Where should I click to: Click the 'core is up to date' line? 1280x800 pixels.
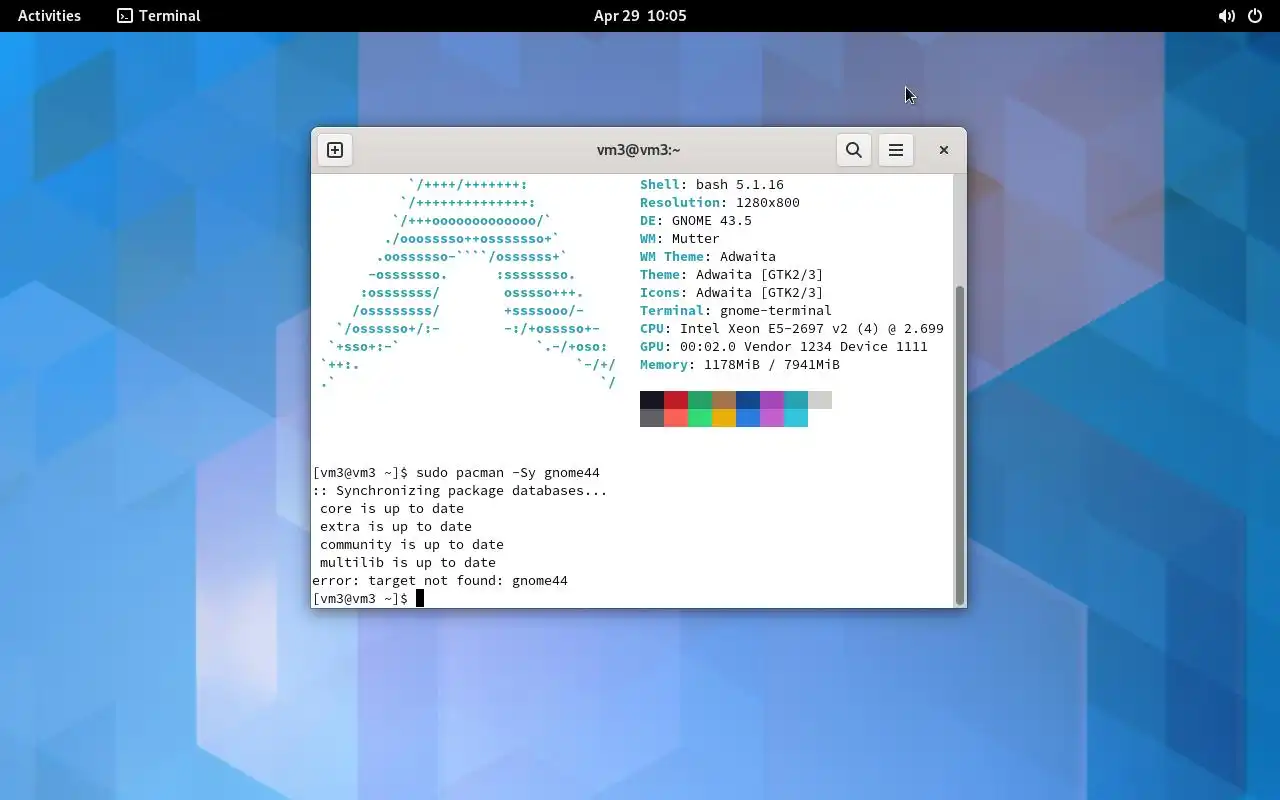point(392,509)
